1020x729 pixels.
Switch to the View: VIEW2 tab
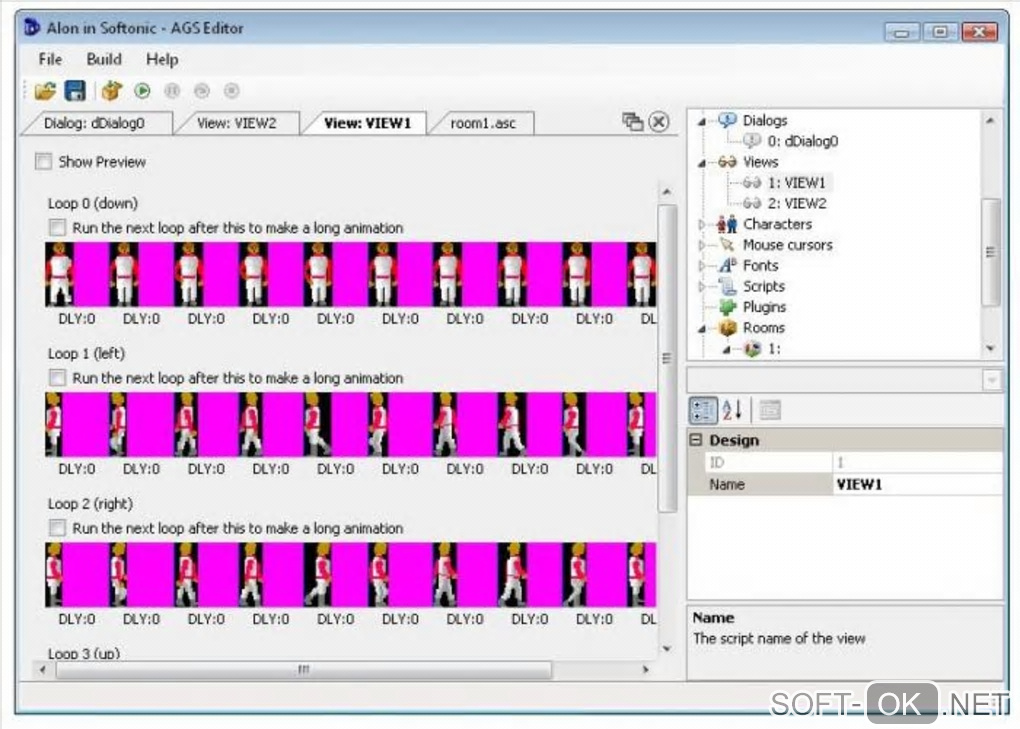click(x=237, y=123)
